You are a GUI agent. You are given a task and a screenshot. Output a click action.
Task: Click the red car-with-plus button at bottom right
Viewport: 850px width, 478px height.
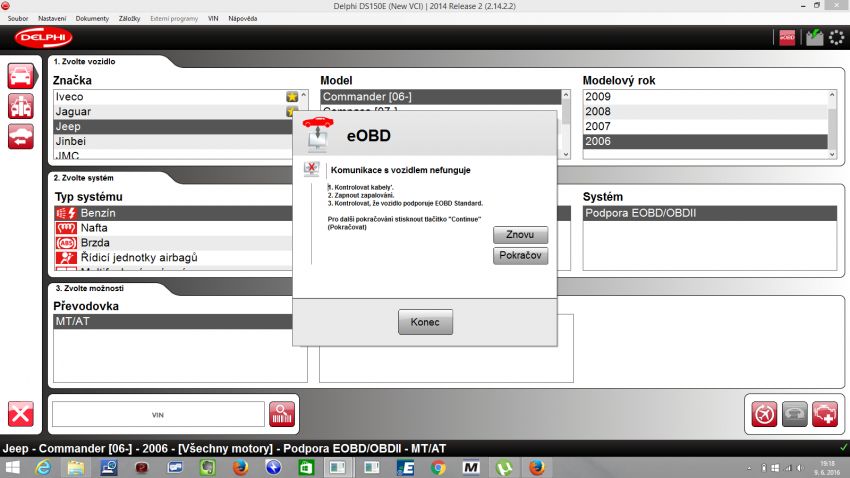coord(825,415)
